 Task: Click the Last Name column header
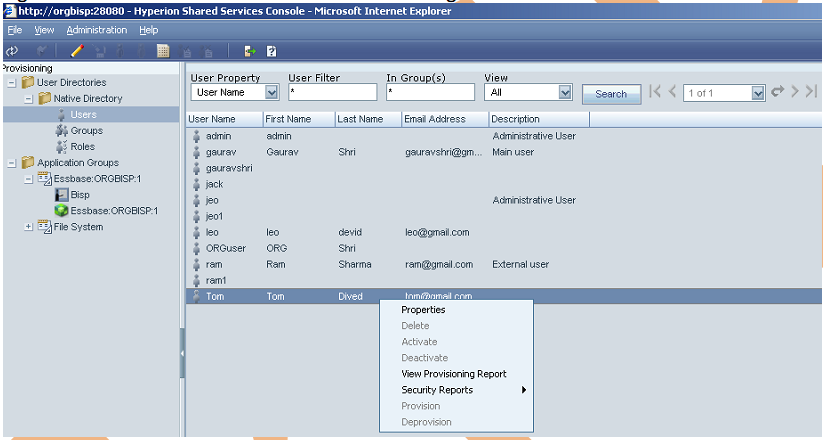tap(368, 119)
